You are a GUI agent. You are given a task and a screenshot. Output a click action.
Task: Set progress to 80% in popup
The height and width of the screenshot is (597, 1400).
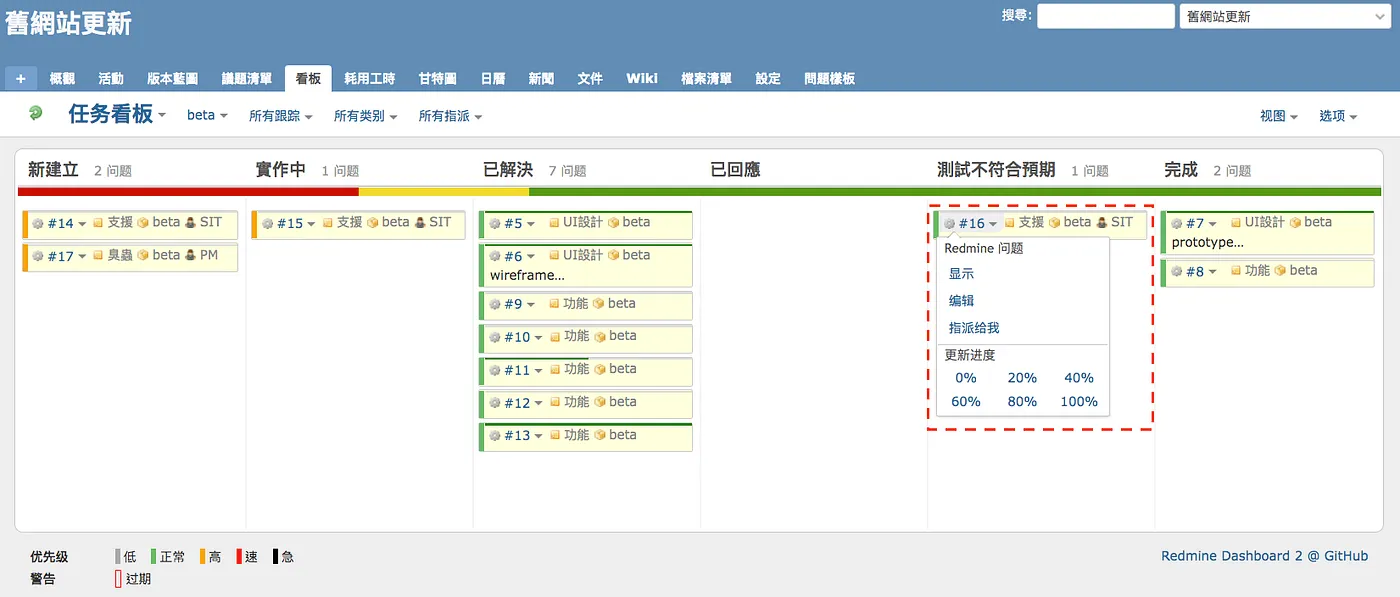(x=1022, y=402)
